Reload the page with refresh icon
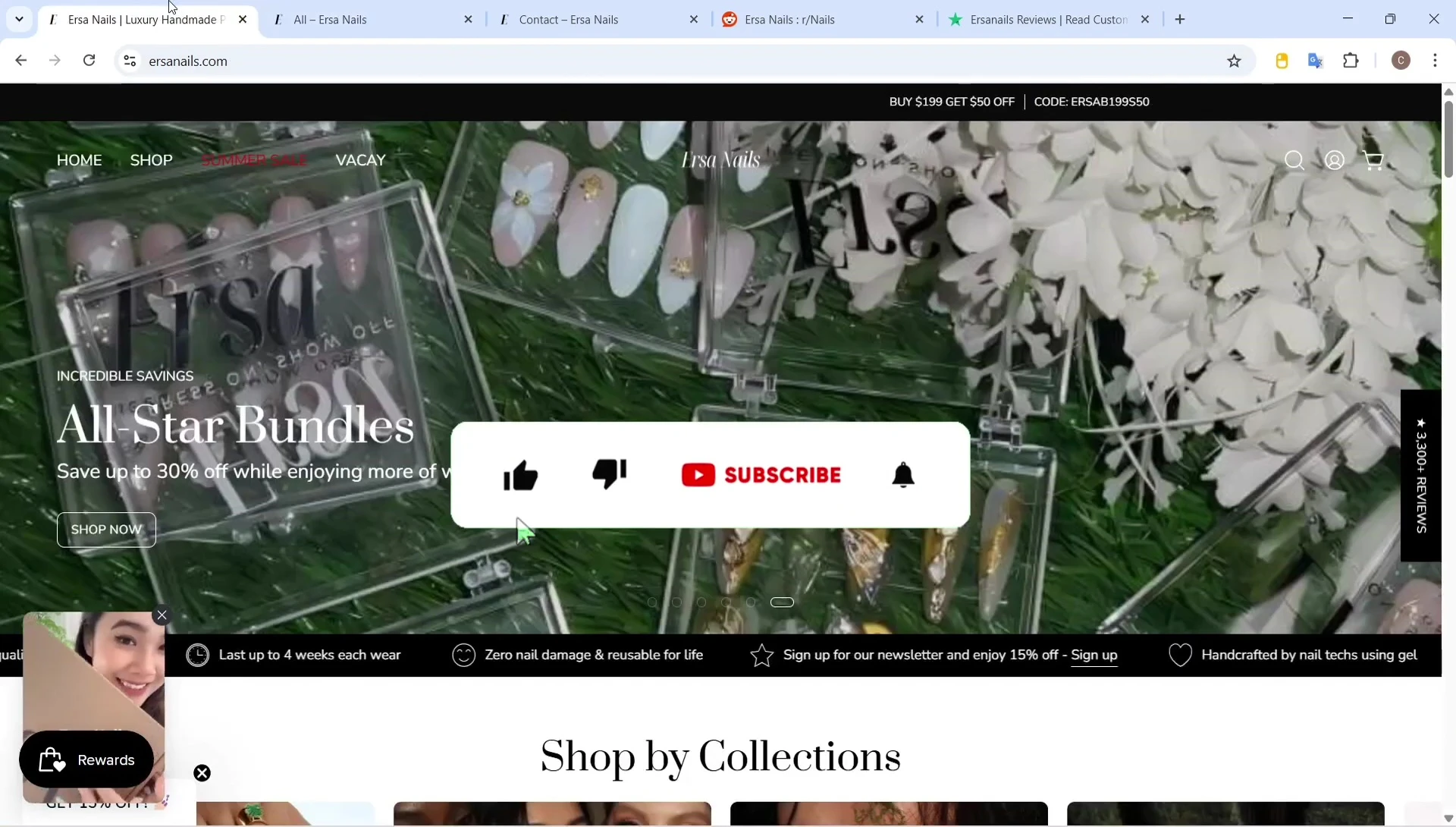This screenshot has width=1456, height=827. tap(89, 61)
